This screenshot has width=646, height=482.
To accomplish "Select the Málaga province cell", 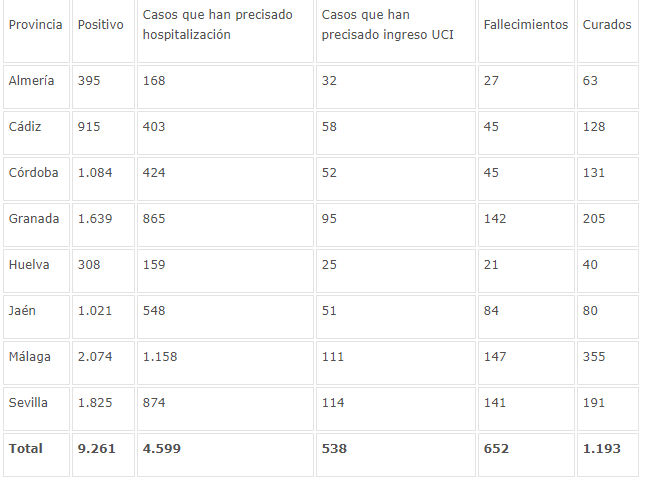I will pos(30,356).
